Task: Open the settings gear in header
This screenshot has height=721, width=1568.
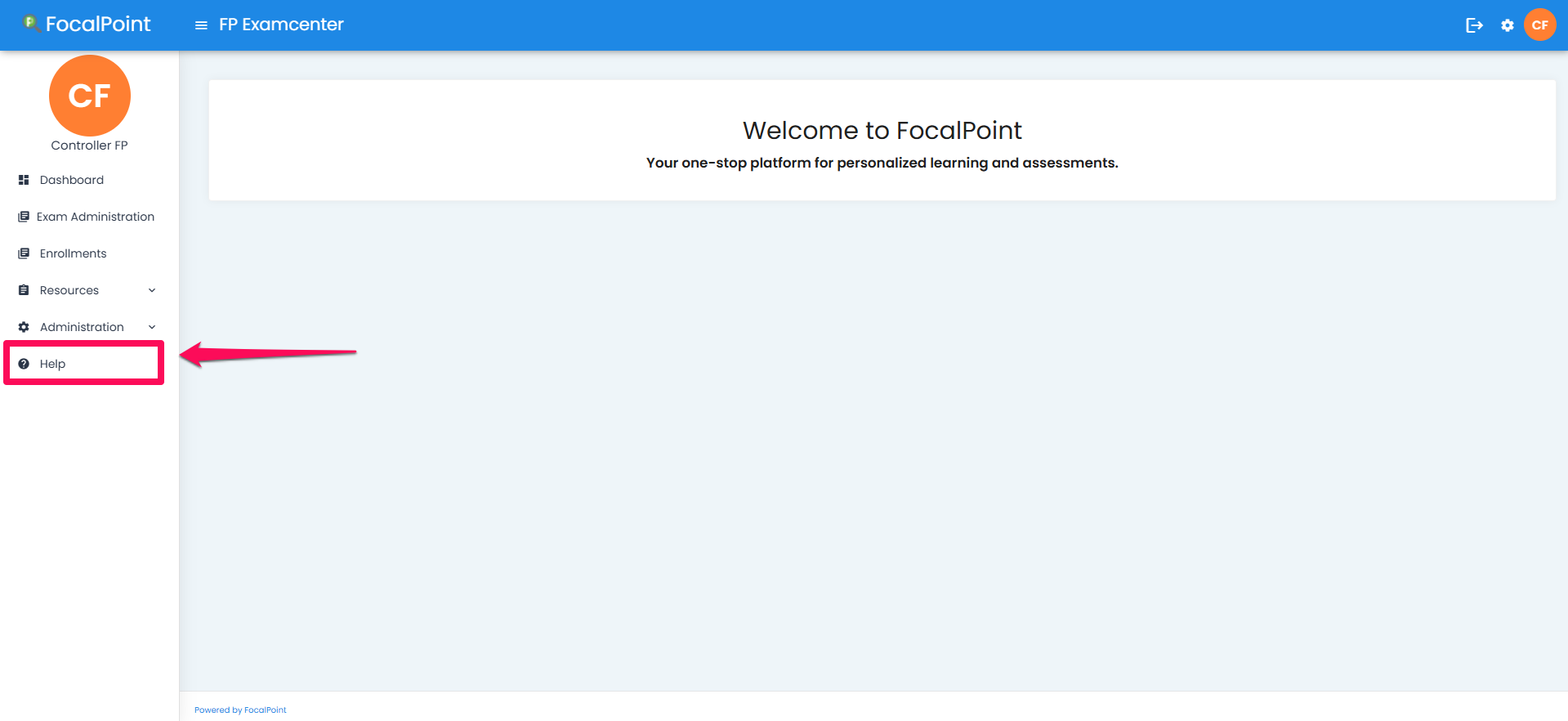Action: 1508,25
